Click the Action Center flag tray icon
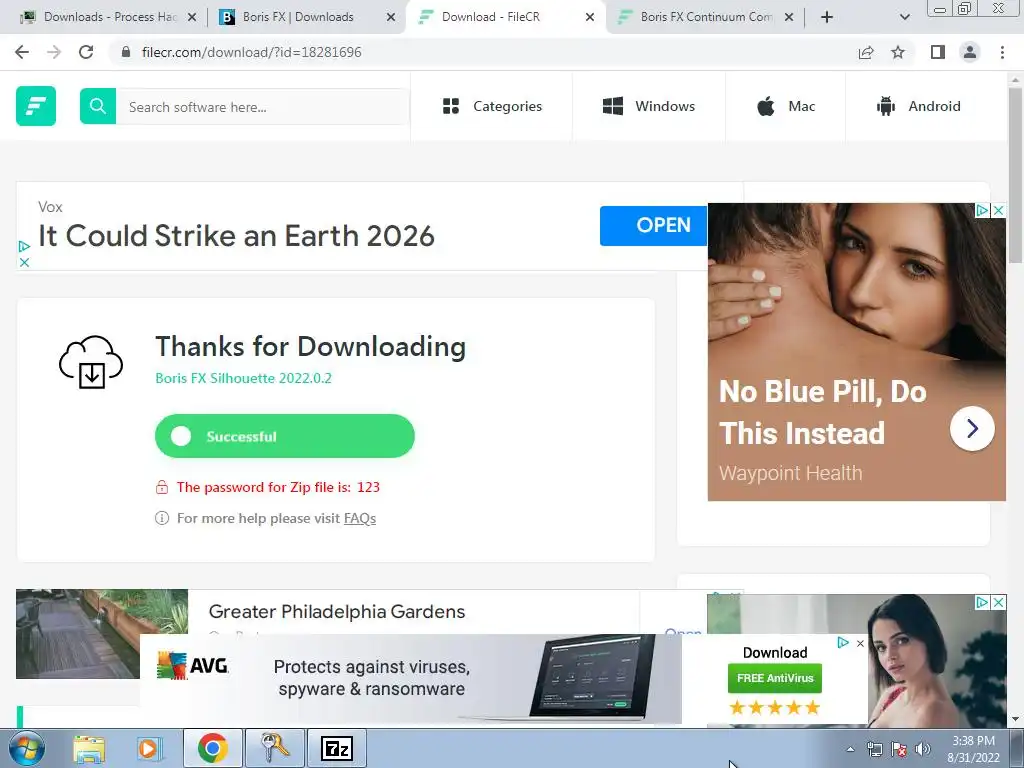This screenshot has width=1024, height=768. click(x=899, y=749)
